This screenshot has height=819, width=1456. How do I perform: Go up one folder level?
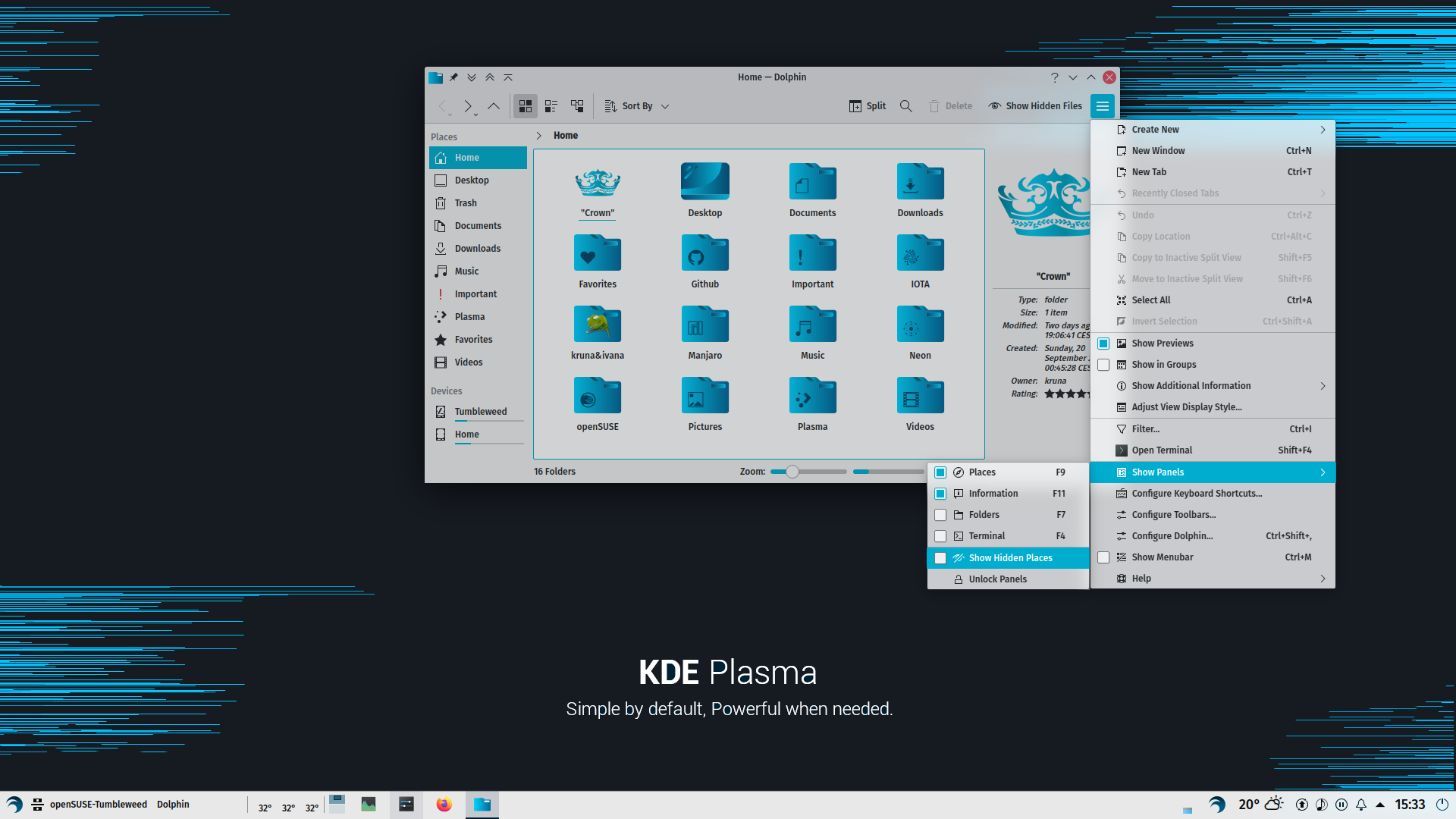494,106
